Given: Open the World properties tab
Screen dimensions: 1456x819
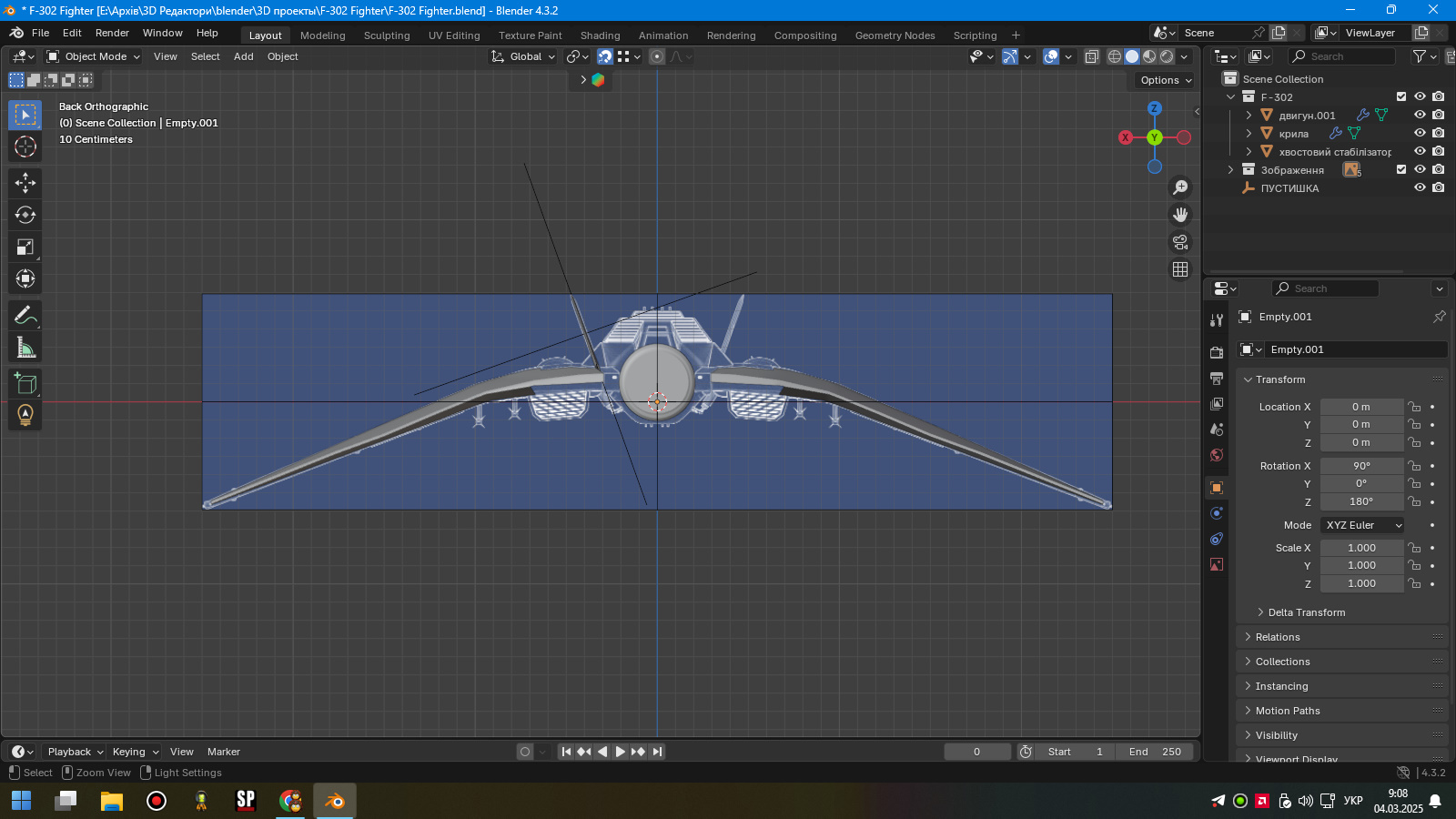Looking at the screenshot, I should [x=1217, y=455].
